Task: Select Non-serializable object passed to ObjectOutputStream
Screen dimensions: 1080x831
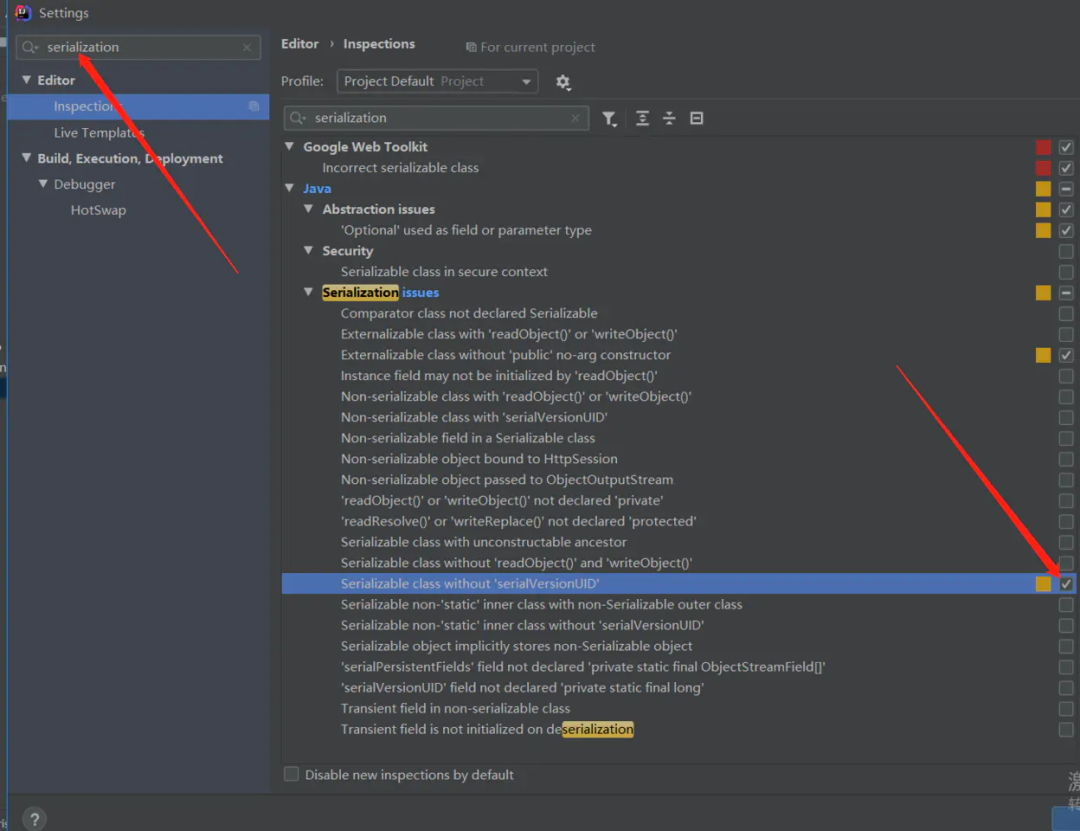Action: point(507,480)
